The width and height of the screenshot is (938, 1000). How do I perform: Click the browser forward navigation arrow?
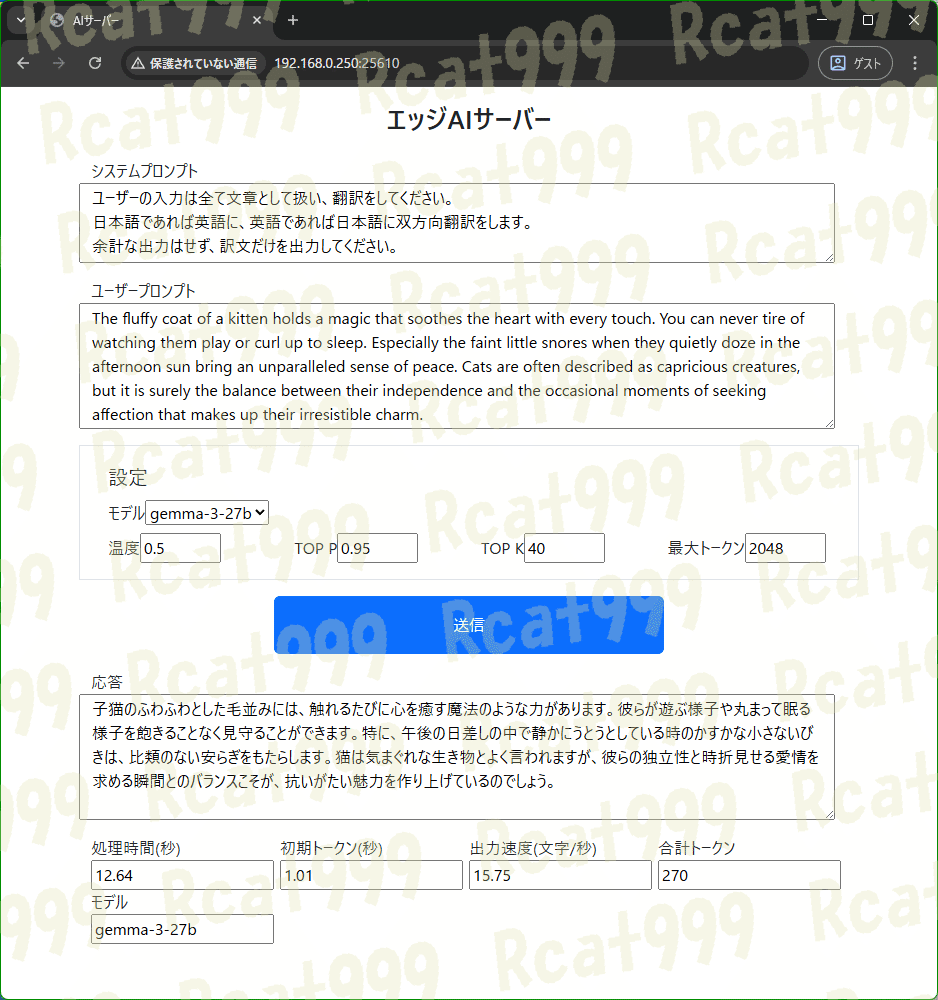click(58, 62)
